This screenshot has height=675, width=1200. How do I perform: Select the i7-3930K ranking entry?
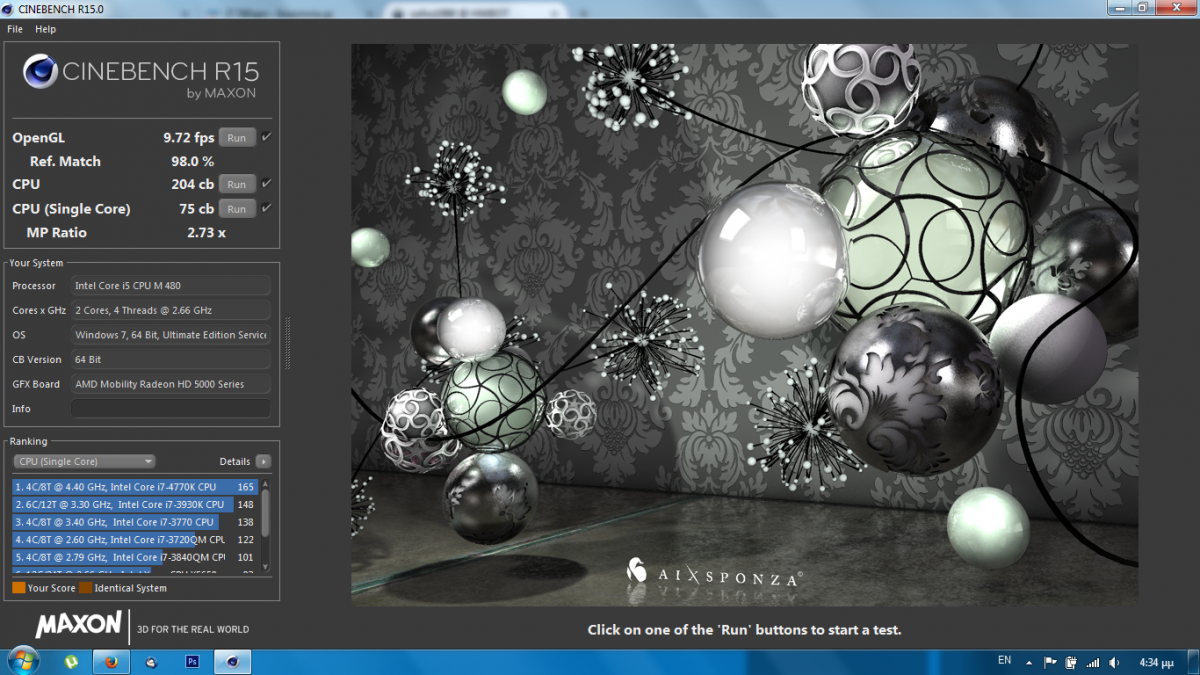tap(135, 504)
